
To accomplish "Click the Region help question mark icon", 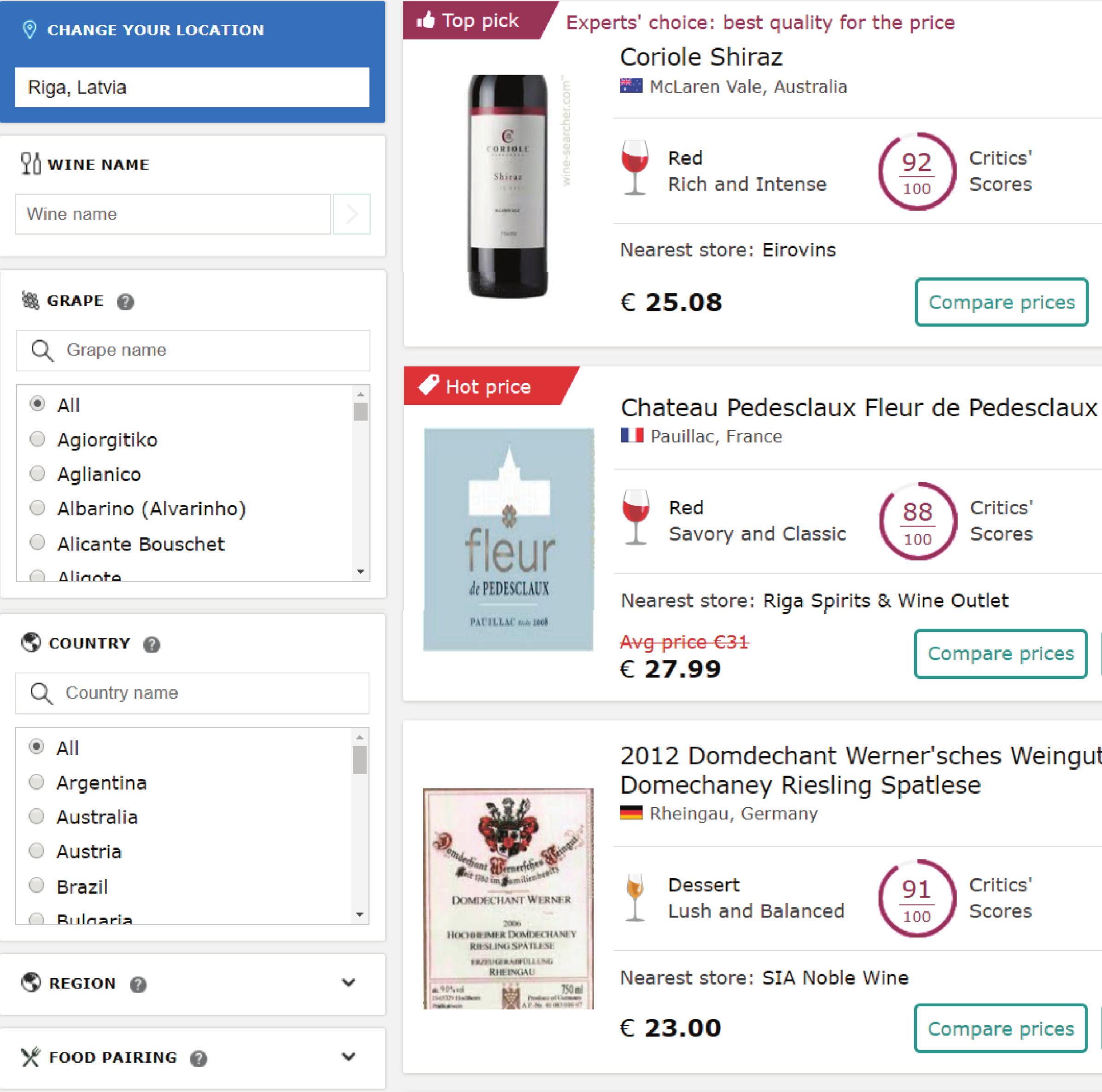I will 138,984.
